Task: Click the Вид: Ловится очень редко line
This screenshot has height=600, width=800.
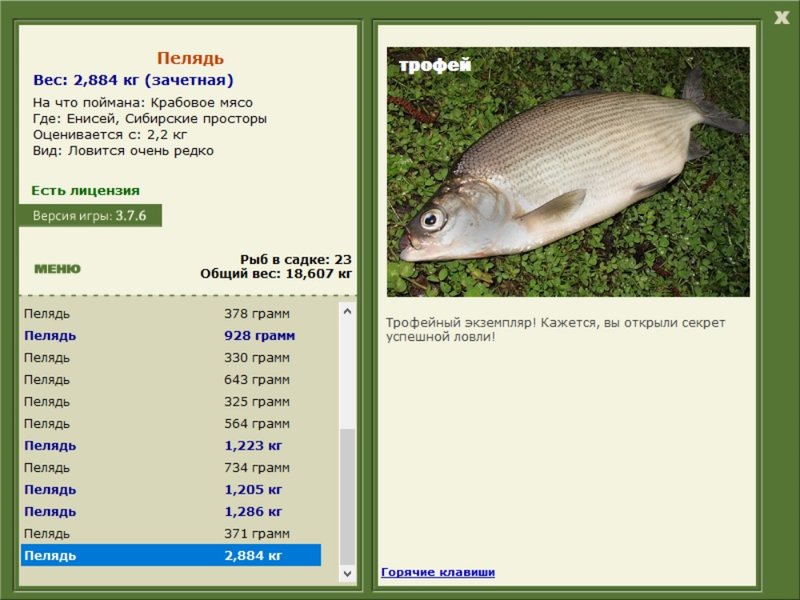Action: [123, 151]
